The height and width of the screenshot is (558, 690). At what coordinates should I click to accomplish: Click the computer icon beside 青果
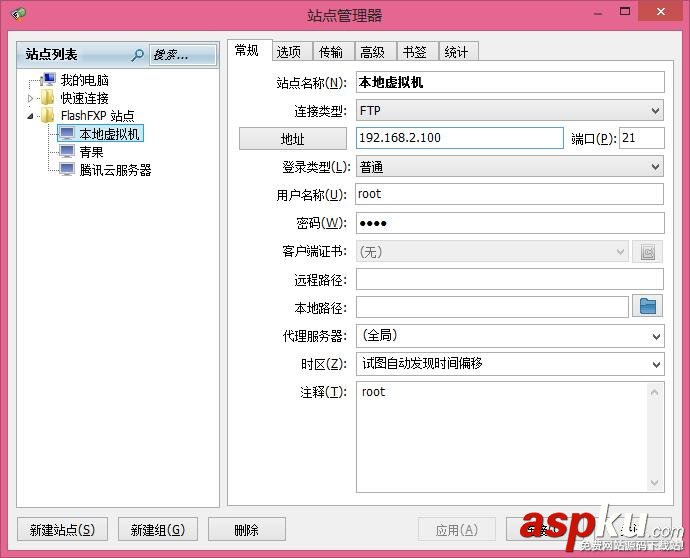pyautogui.click(x=67, y=151)
